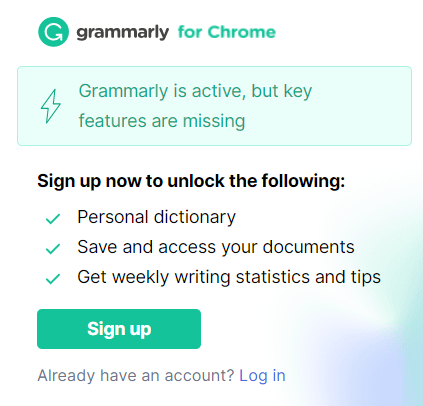Click the checkmark beside weekly writing statistics
Viewport: 423px width, 406px height.
point(53,279)
